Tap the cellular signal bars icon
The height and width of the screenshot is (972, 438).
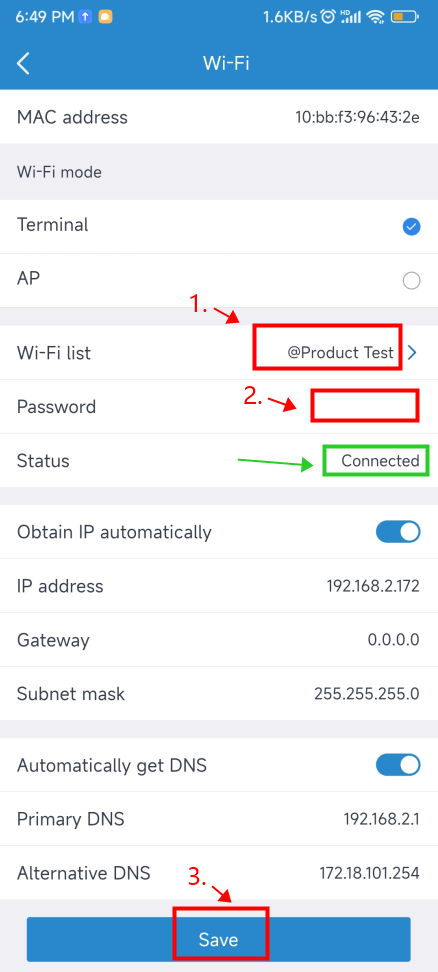[350, 17]
